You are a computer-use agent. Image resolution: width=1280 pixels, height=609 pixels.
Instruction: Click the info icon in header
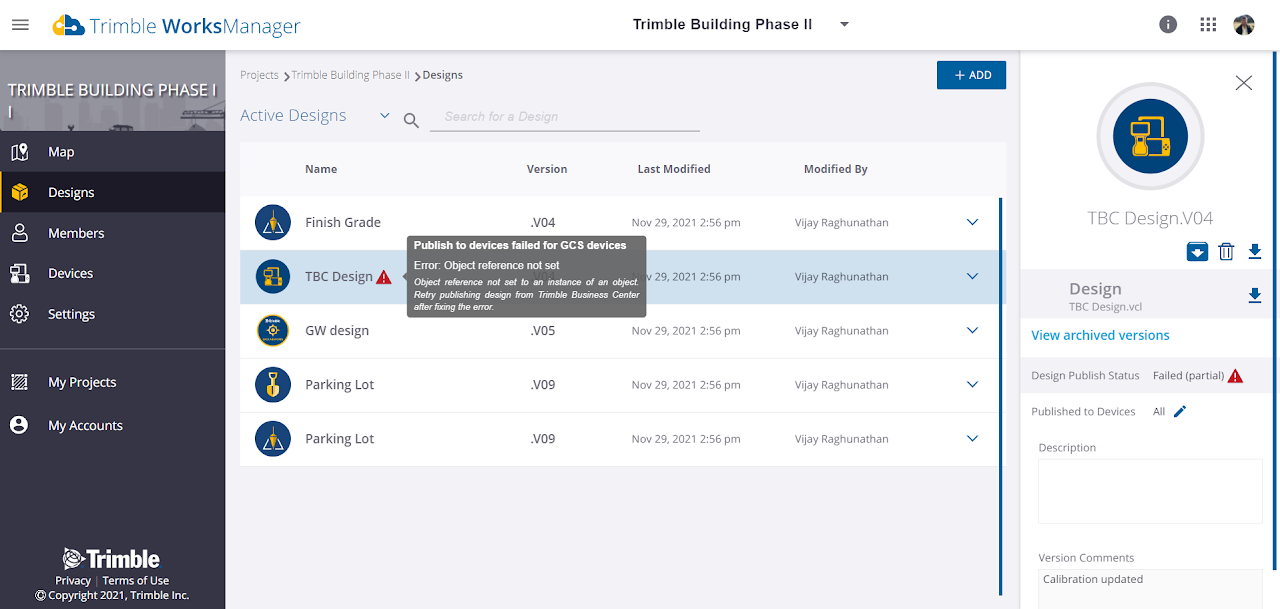[x=1168, y=25]
